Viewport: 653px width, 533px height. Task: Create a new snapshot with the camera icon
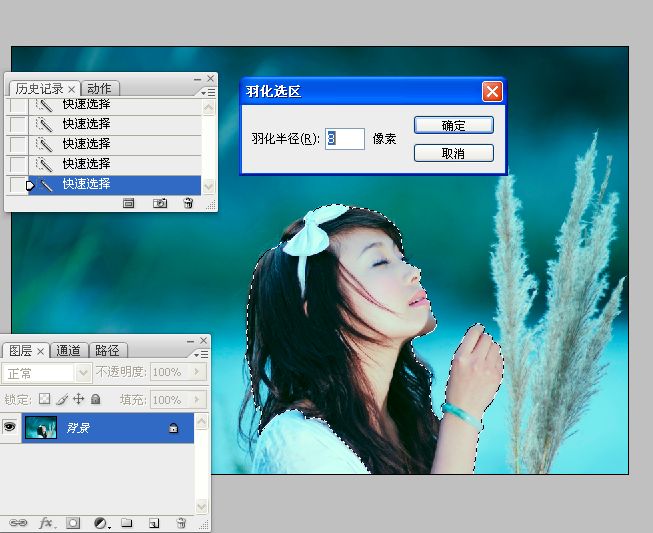point(159,203)
